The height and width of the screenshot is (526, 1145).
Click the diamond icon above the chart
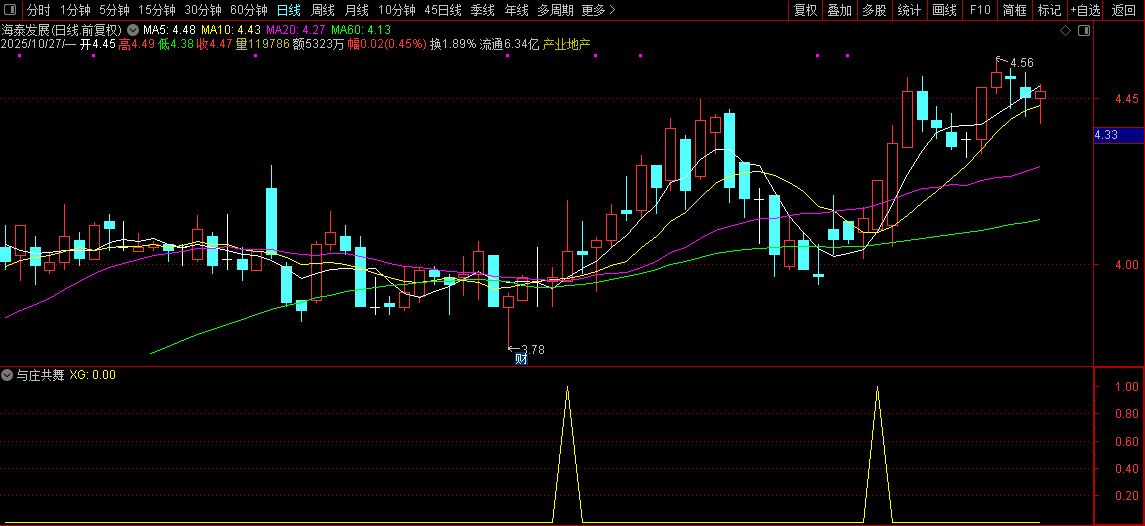pos(1066,31)
